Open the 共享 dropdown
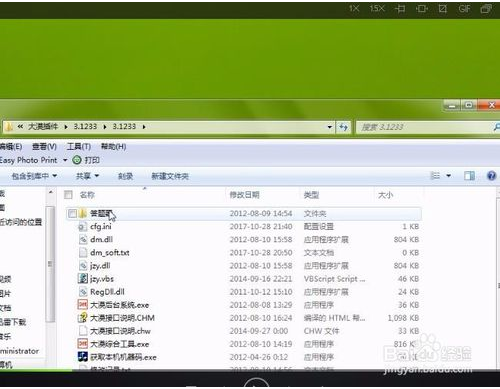 87,176
